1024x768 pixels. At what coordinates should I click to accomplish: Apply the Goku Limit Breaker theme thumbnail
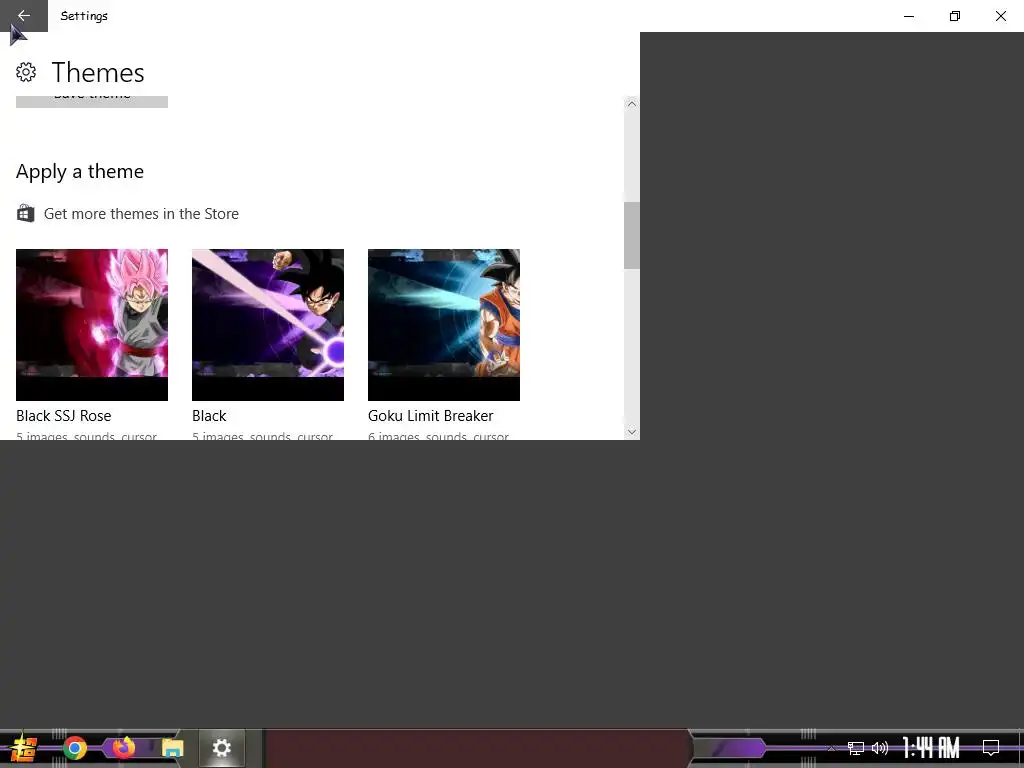(444, 325)
